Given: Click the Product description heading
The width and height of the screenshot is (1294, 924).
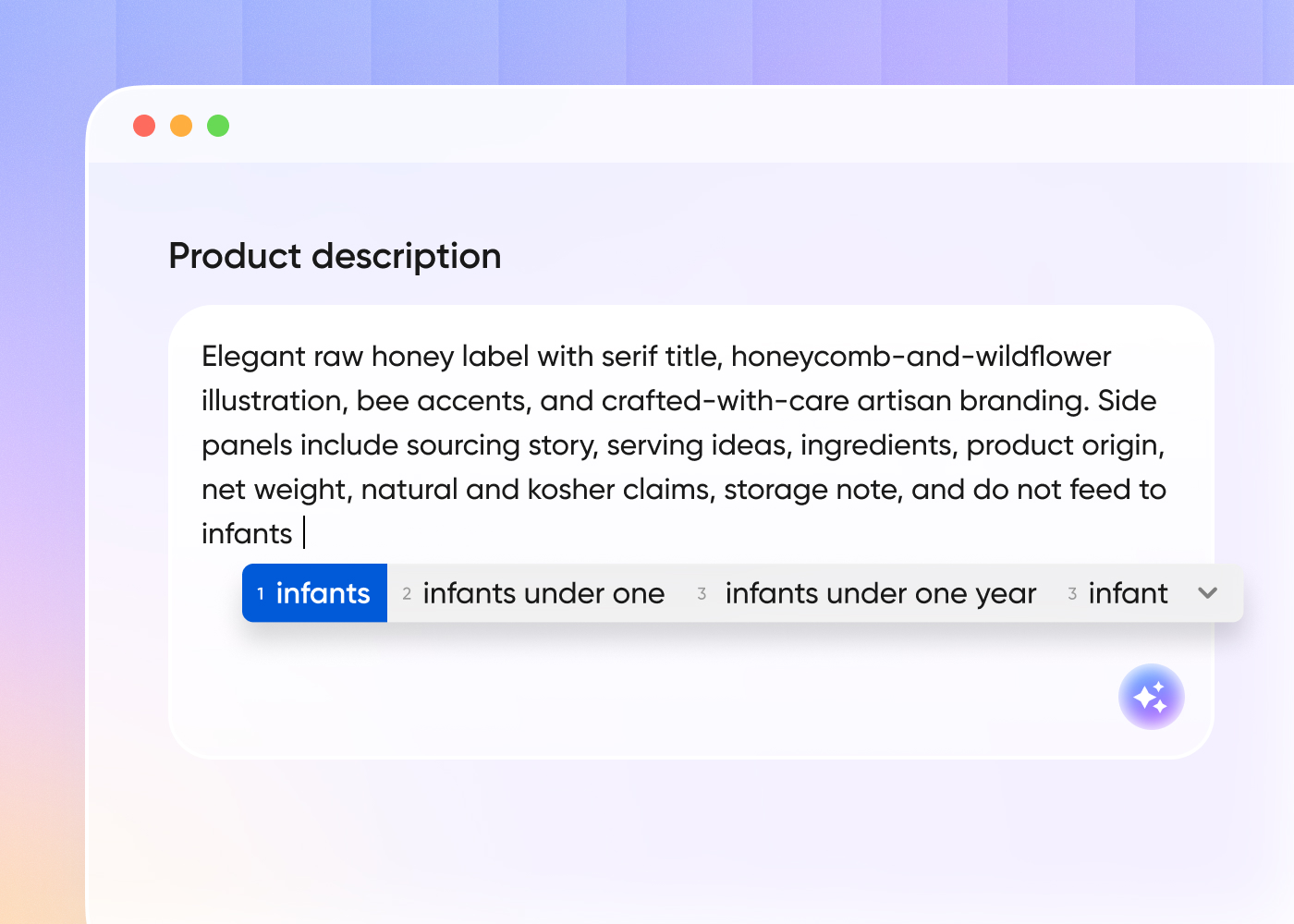Looking at the screenshot, I should 335,256.
